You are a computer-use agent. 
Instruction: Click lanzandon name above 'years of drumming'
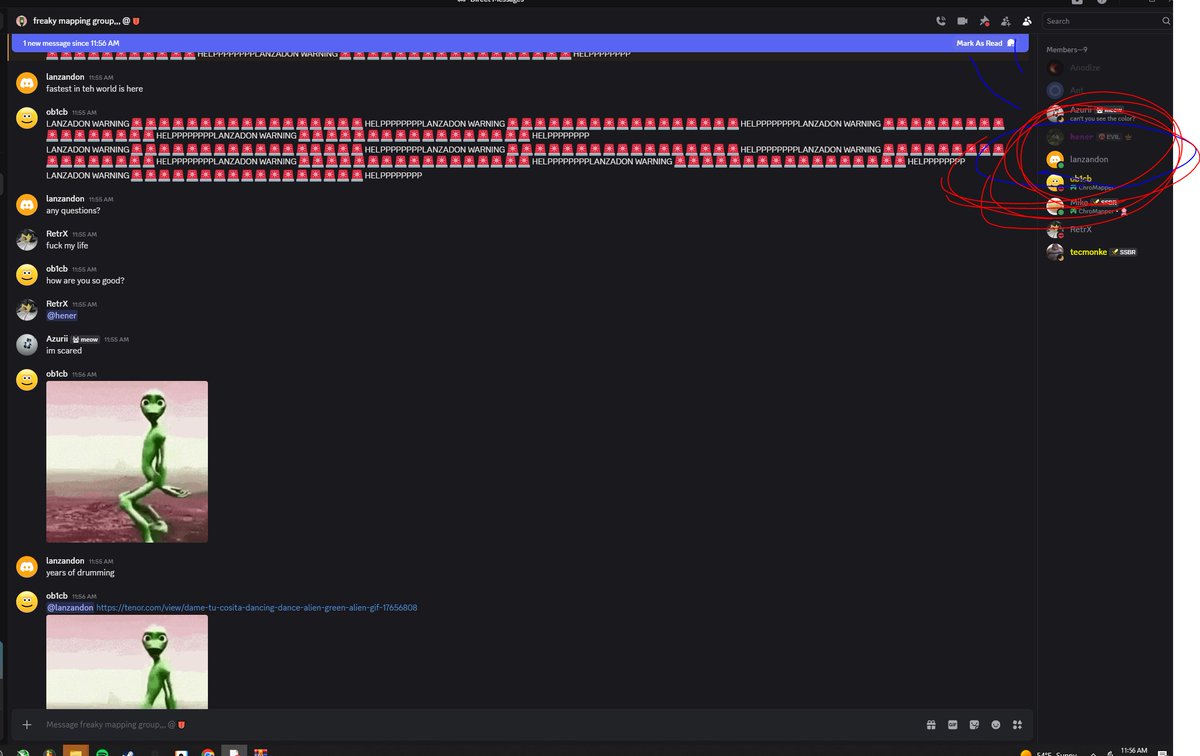(65, 561)
